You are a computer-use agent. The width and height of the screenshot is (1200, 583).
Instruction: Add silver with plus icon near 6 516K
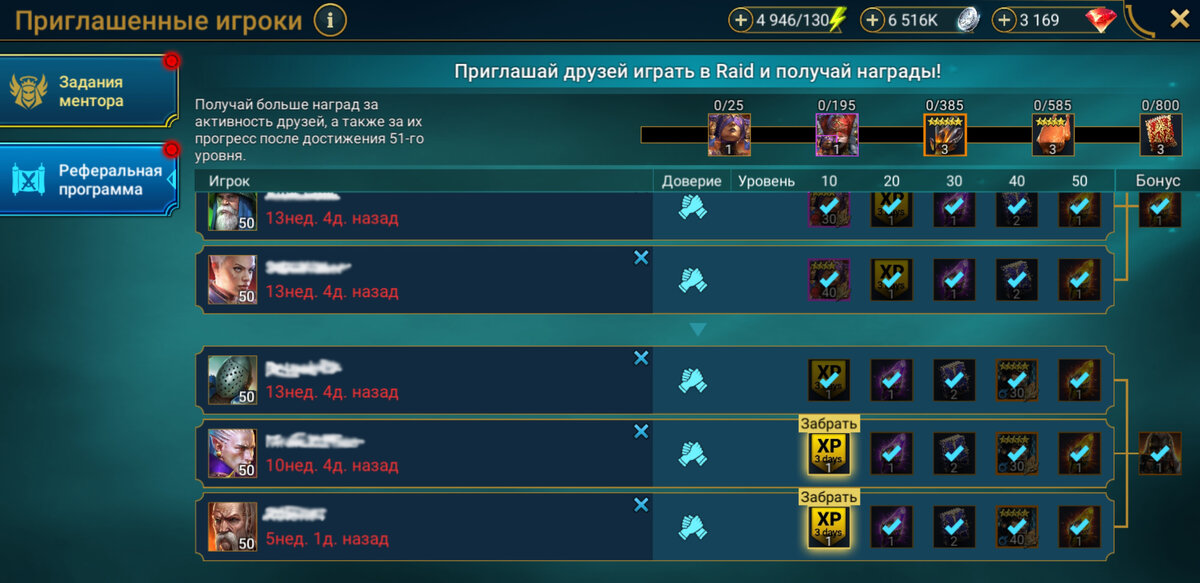point(872,20)
